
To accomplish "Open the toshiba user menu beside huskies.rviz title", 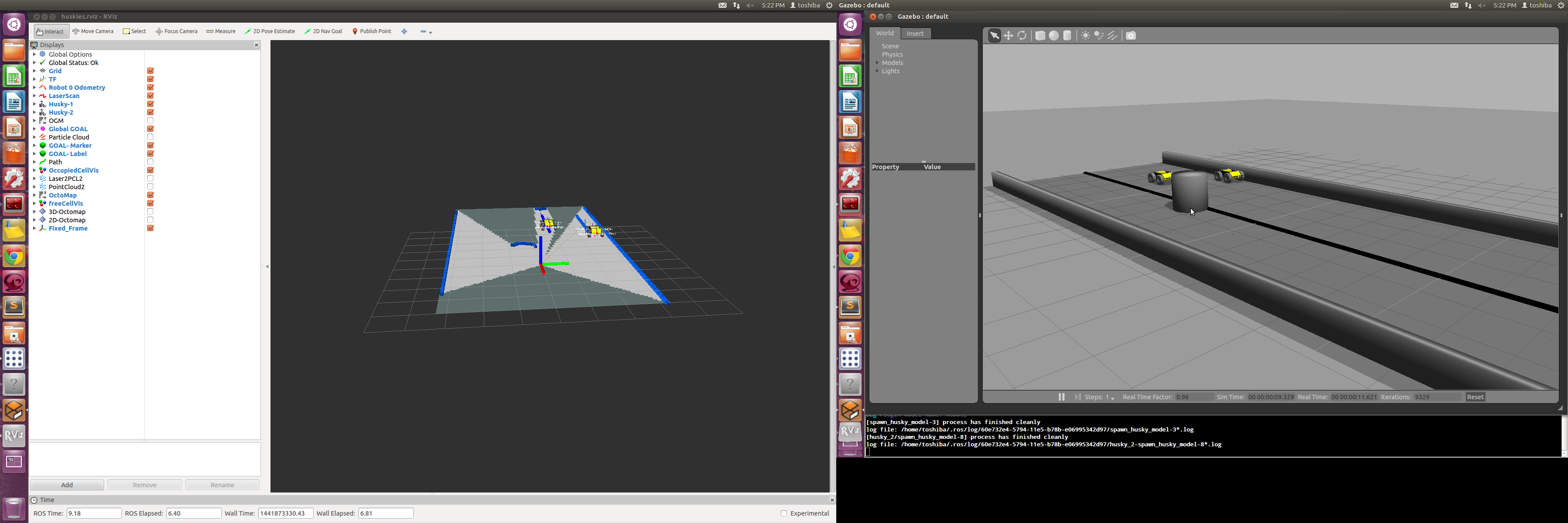I will (805, 5).
